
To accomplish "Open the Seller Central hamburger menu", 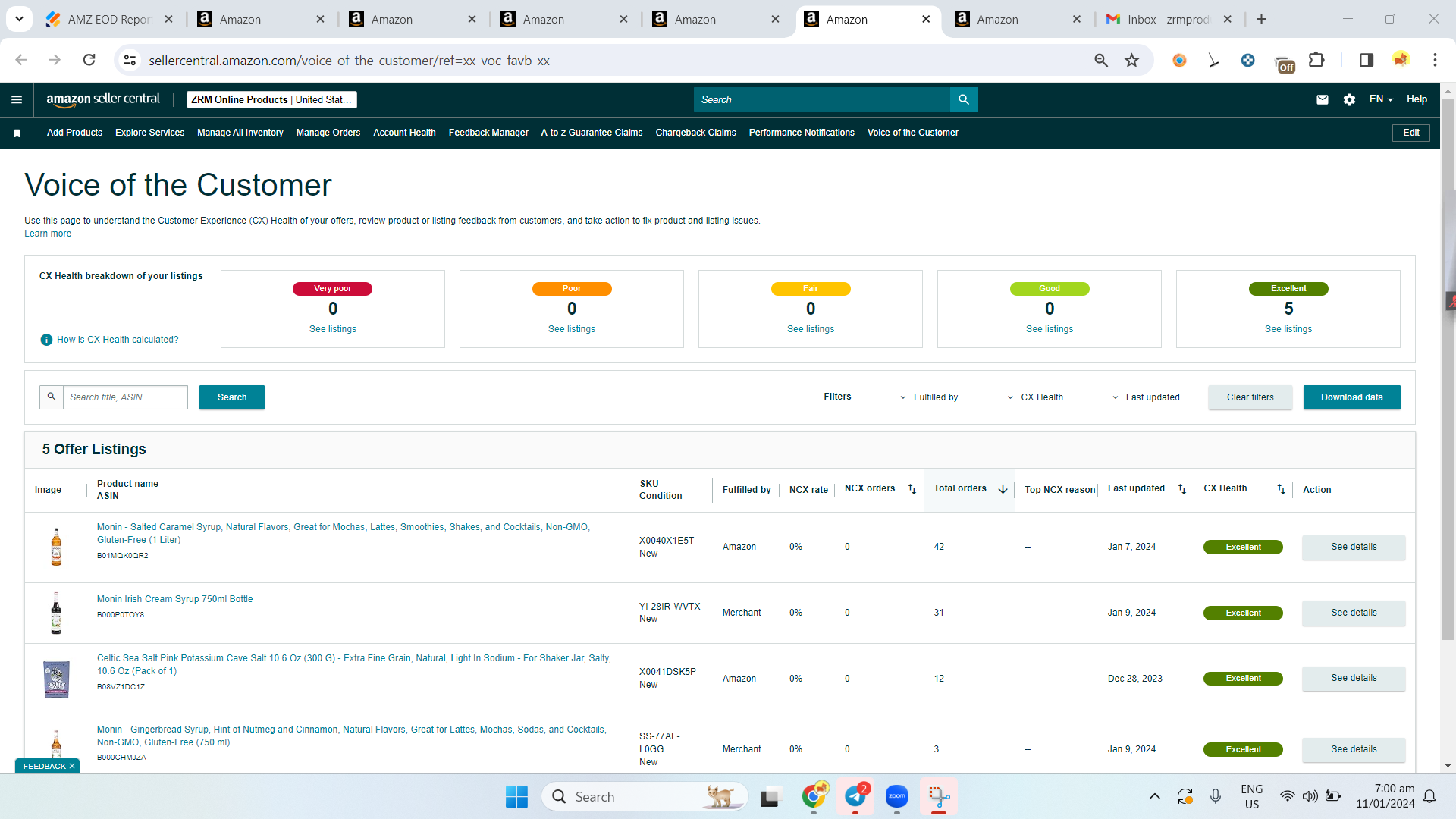I will coord(17,99).
